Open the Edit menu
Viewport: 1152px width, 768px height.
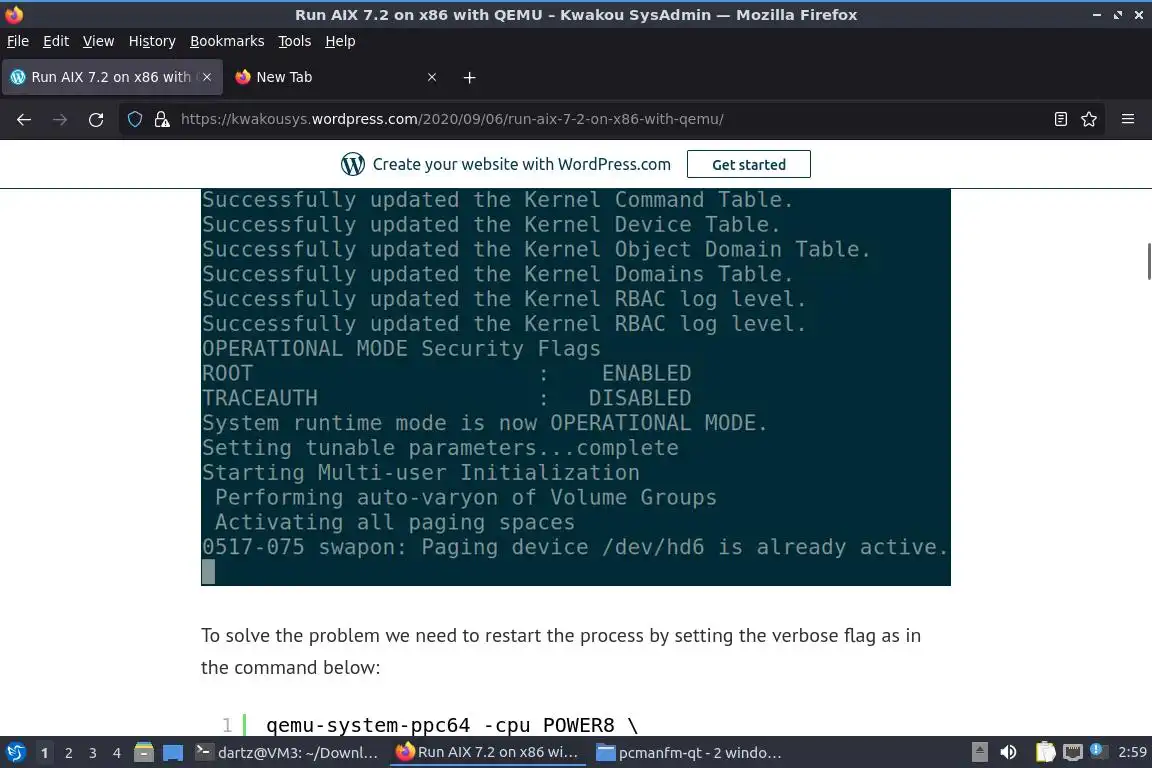pyautogui.click(x=56, y=41)
